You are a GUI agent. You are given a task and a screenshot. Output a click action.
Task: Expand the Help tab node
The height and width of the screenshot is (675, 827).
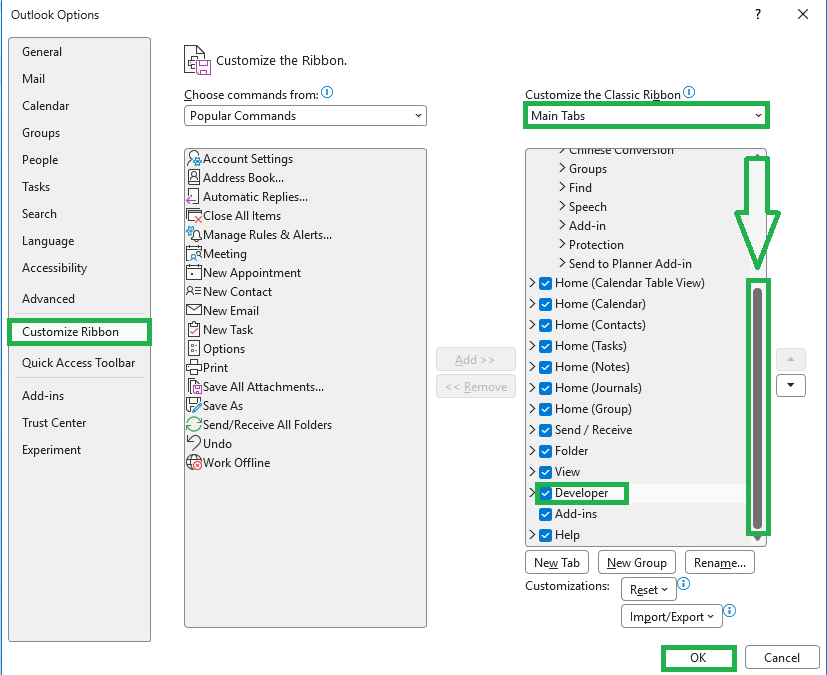pos(532,535)
